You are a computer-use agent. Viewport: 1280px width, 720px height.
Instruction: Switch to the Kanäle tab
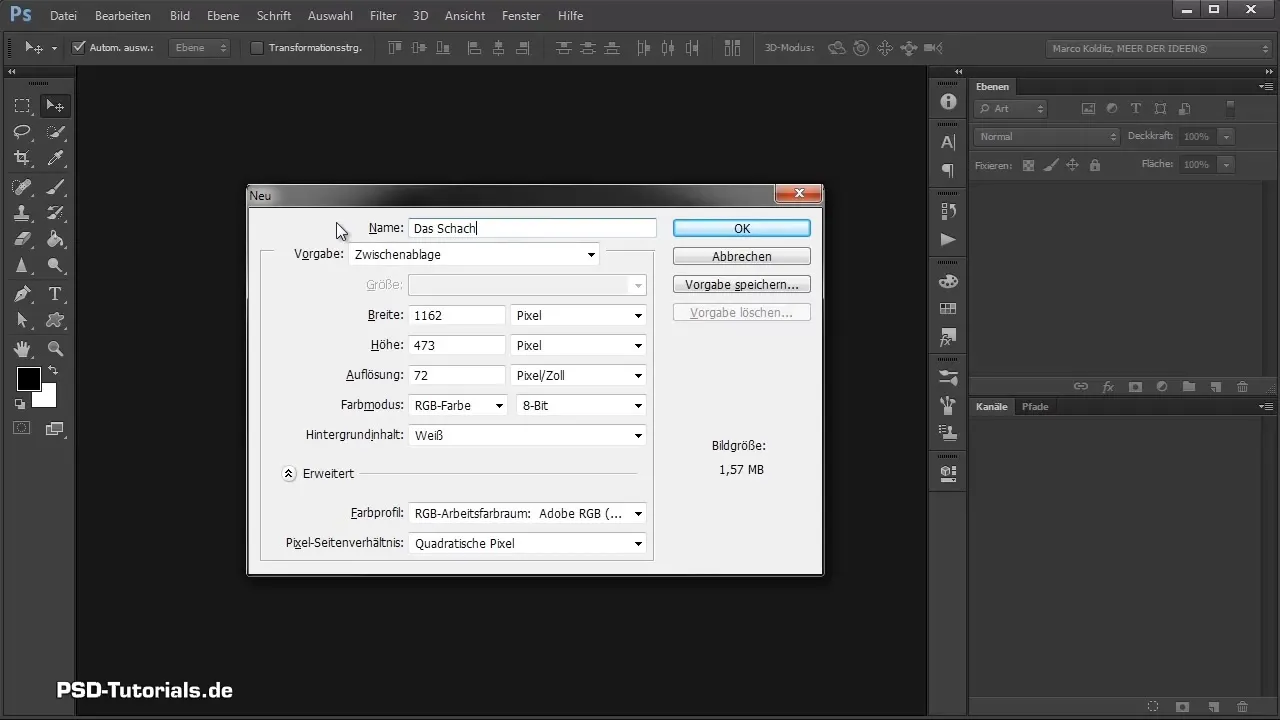click(991, 407)
